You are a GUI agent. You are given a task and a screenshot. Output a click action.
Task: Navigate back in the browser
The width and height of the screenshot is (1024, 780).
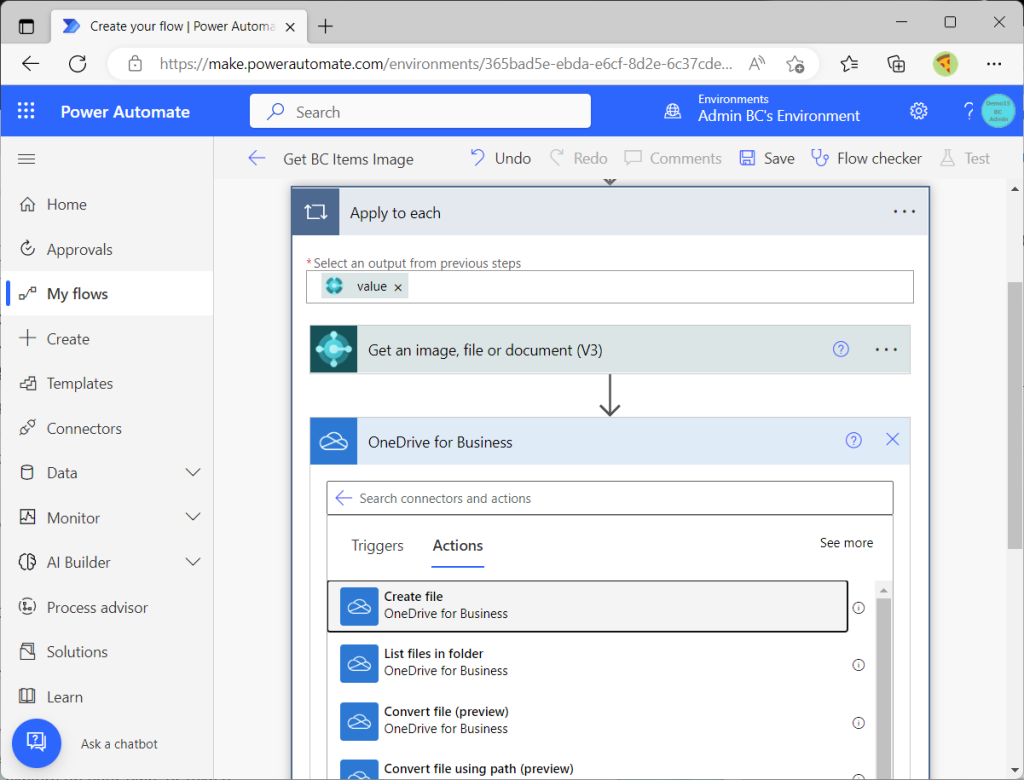[31, 63]
